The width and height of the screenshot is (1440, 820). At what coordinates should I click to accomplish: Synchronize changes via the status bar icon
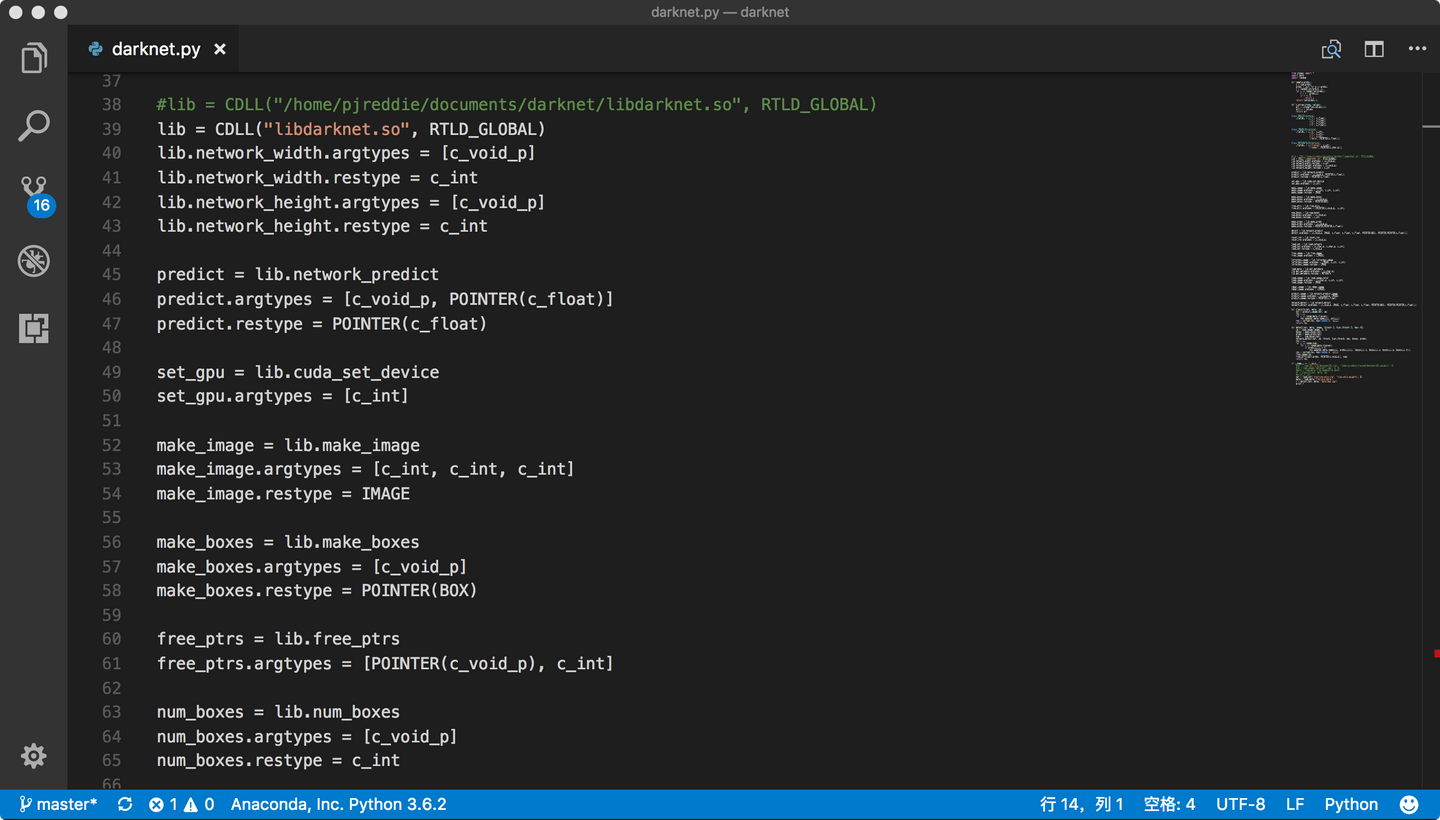click(x=124, y=804)
